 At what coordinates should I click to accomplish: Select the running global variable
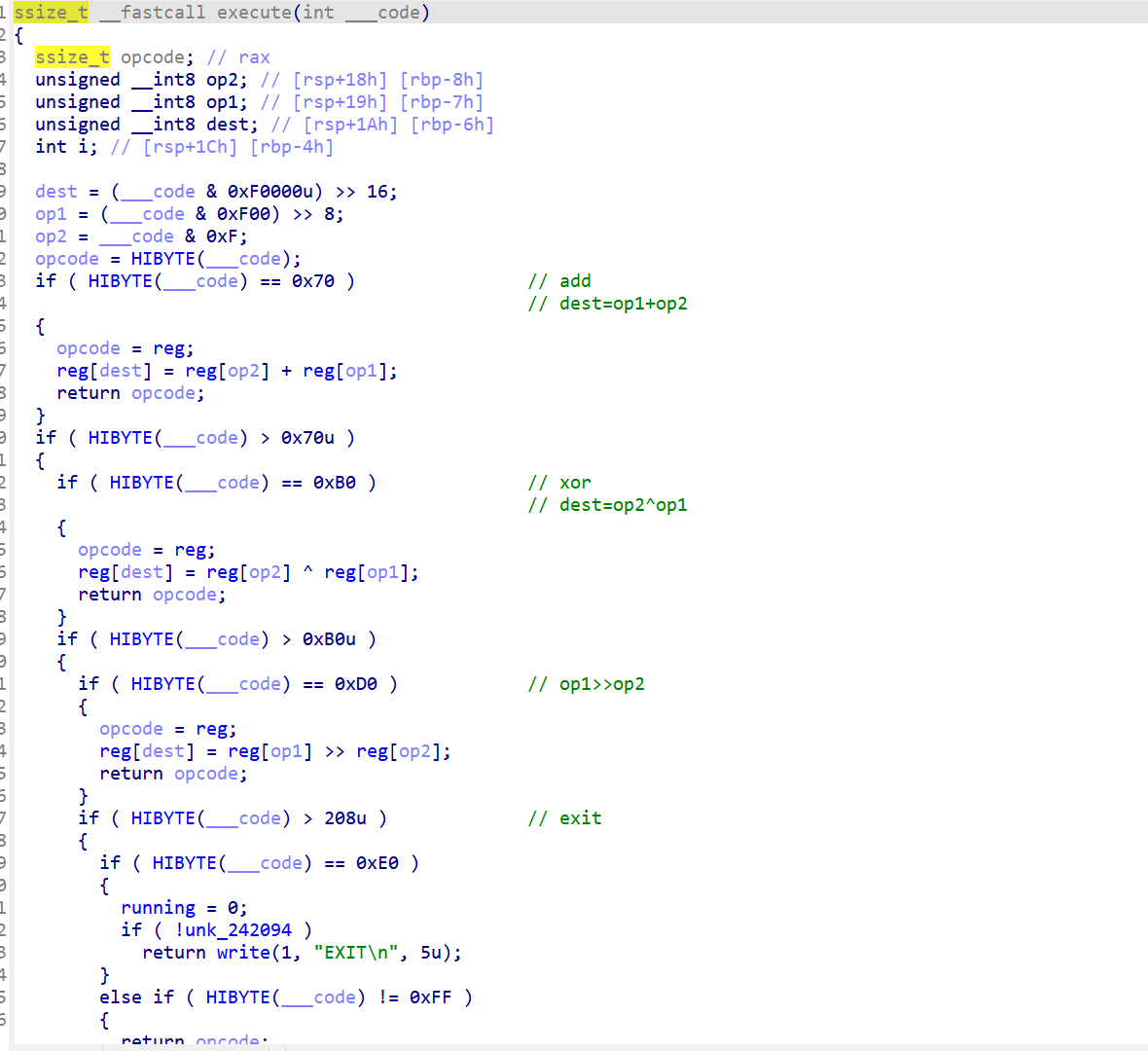[158, 907]
